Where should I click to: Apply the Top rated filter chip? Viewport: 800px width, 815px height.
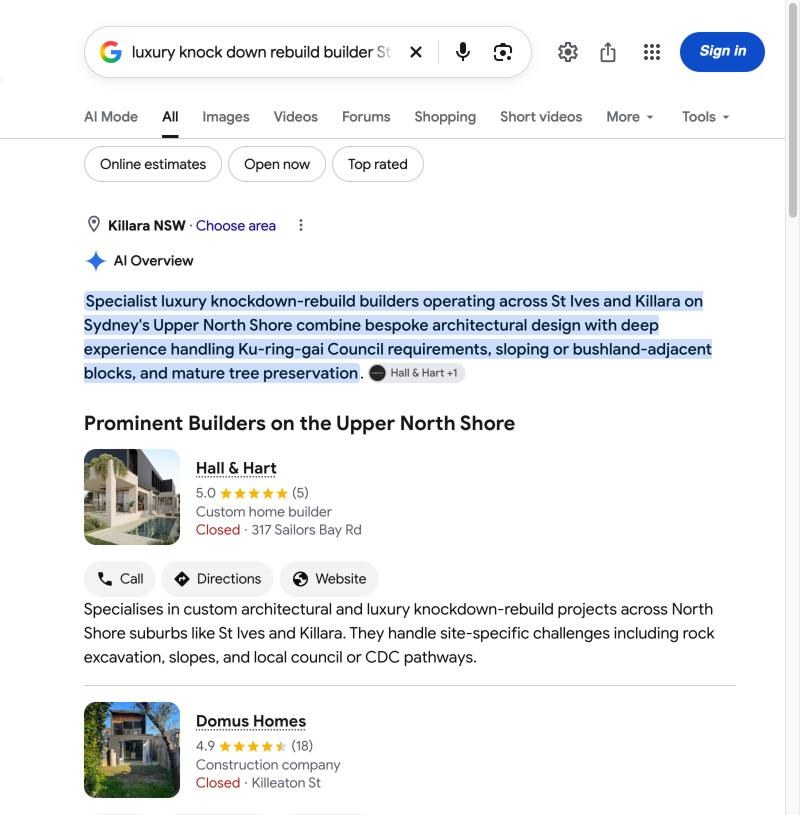pyautogui.click(x=377, y=164)
